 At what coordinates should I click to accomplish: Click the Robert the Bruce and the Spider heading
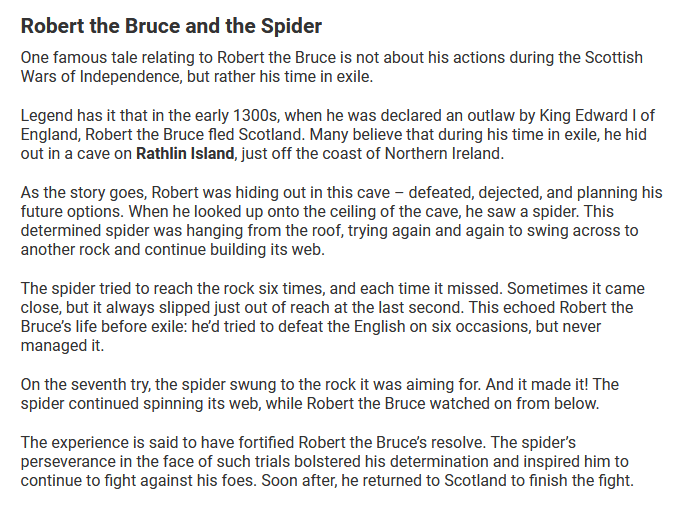click(x=171, y=25)
